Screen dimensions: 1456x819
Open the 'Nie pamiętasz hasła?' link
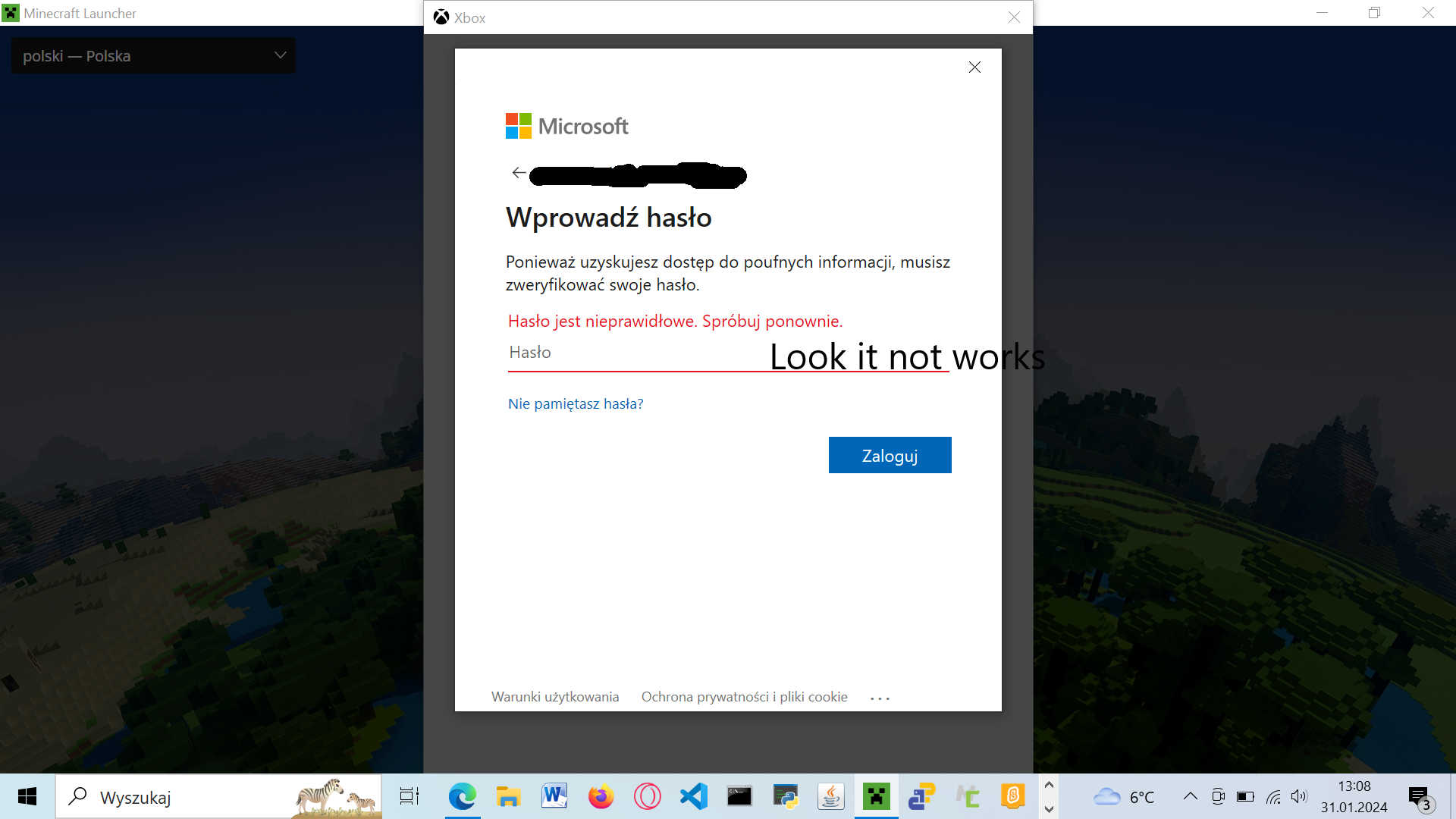pyautogui.click(x=575, y=403)
